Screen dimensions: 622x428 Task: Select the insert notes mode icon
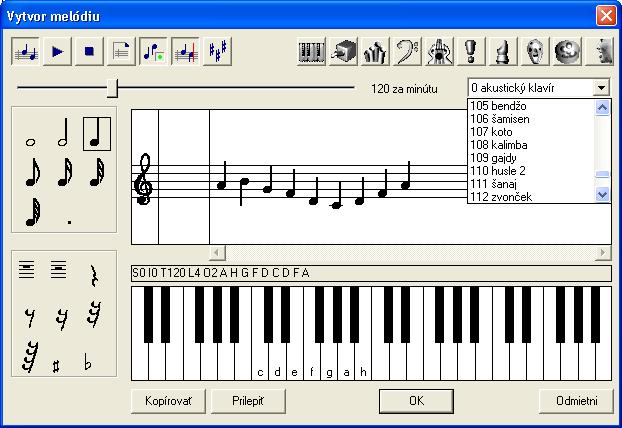point(25,51)
